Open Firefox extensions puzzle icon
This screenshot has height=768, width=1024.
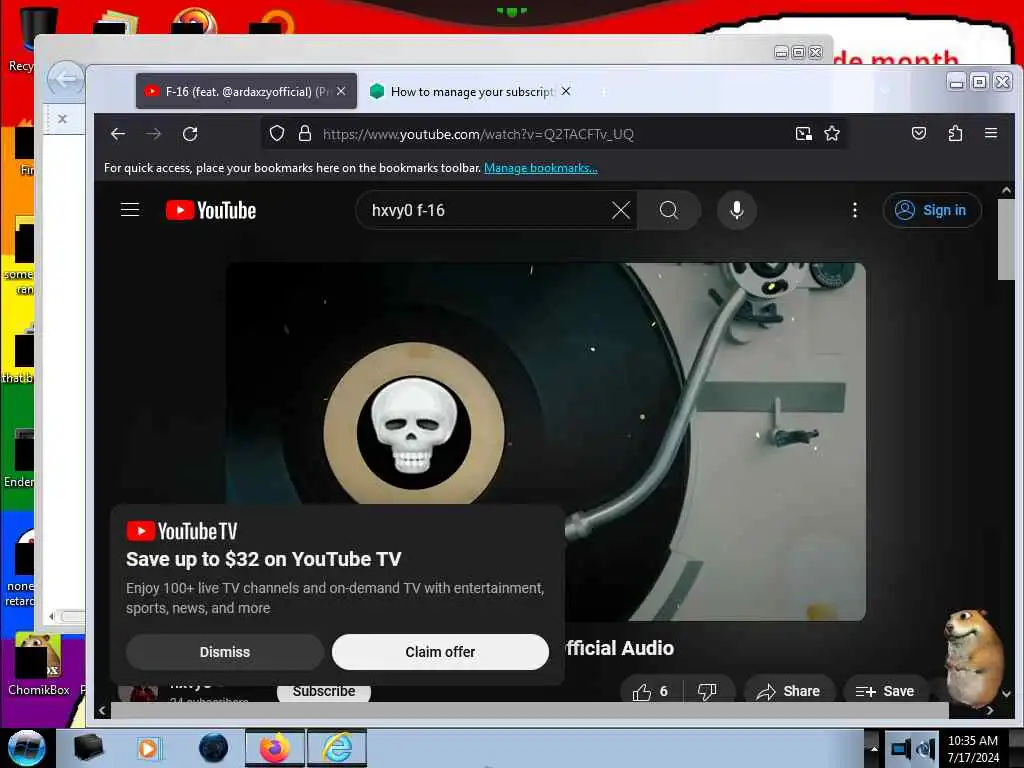tap(955, 134)
